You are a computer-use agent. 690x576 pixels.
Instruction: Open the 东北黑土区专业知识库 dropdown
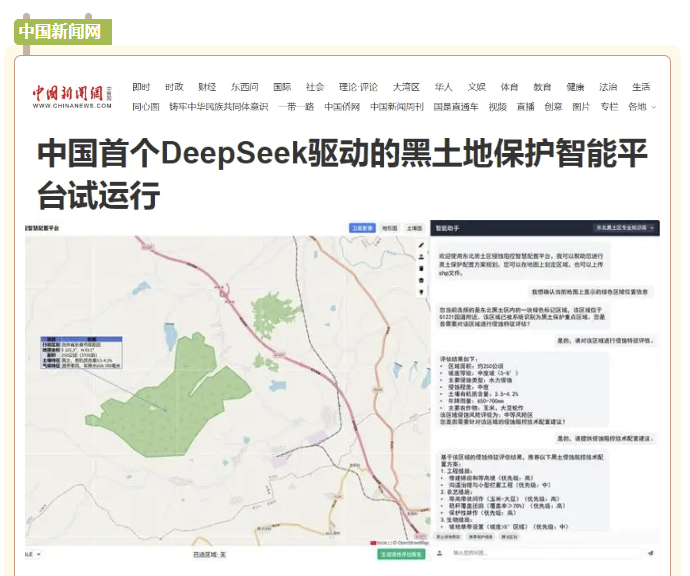(x=627, y=228)
